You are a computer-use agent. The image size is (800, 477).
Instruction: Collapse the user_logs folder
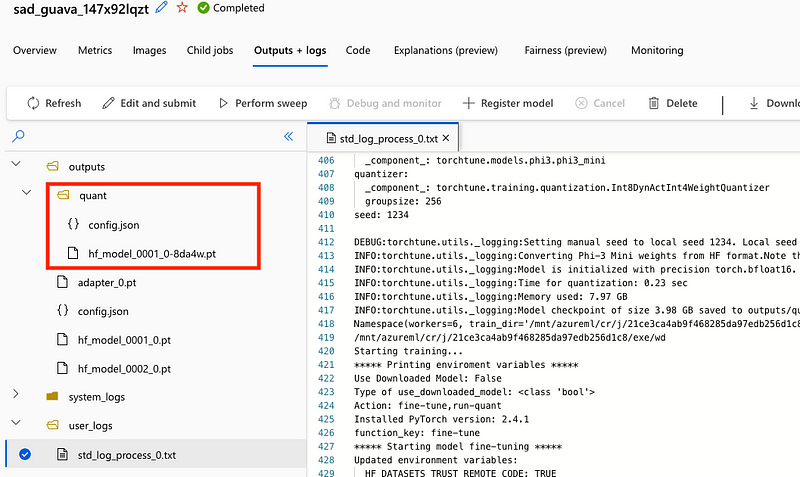(16, 425)
